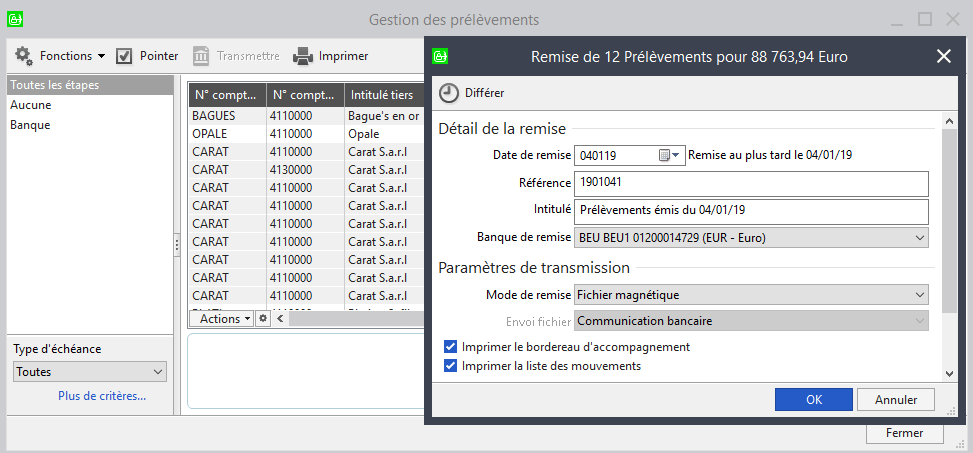The width and height of the screenshot is (973, 453).
Task: Open the calendar picker for Date de remise
Action: (668, 155)
